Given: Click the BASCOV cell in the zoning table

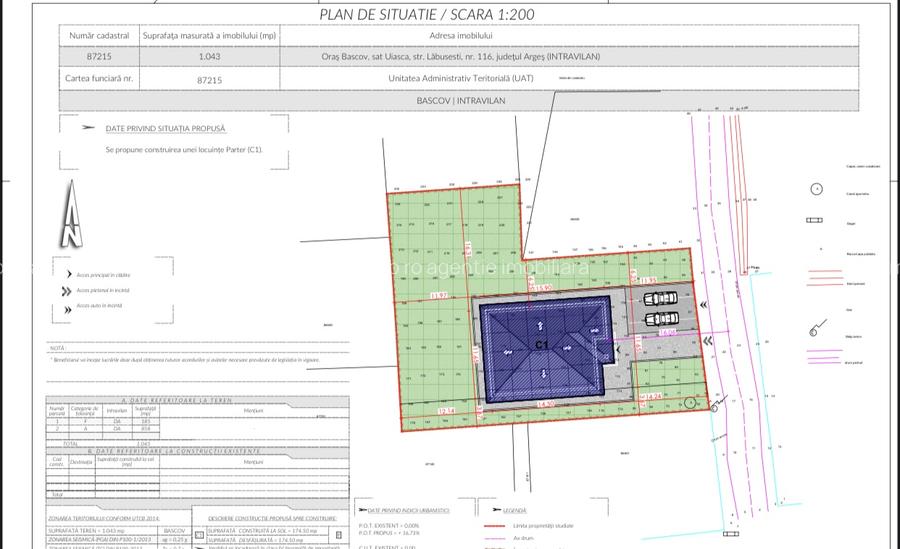Looking at the screenshot, I should pyautogui.click(x=174, y=531).
